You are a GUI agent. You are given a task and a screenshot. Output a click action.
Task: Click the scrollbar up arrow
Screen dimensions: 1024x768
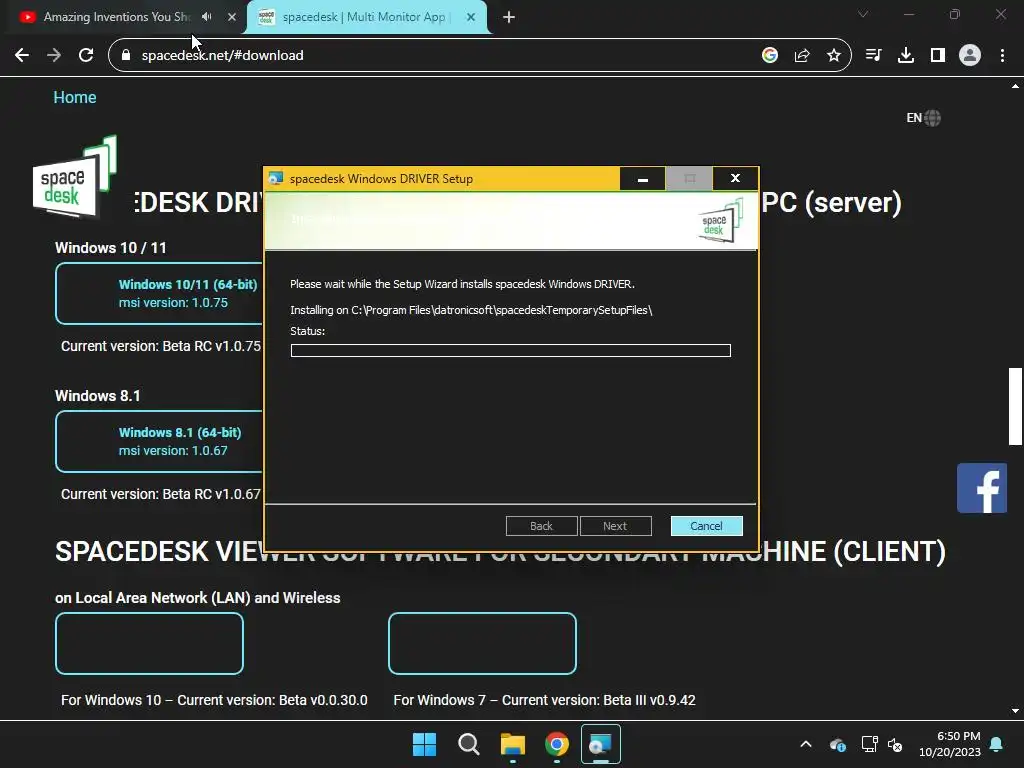(x=1015, y=86)
